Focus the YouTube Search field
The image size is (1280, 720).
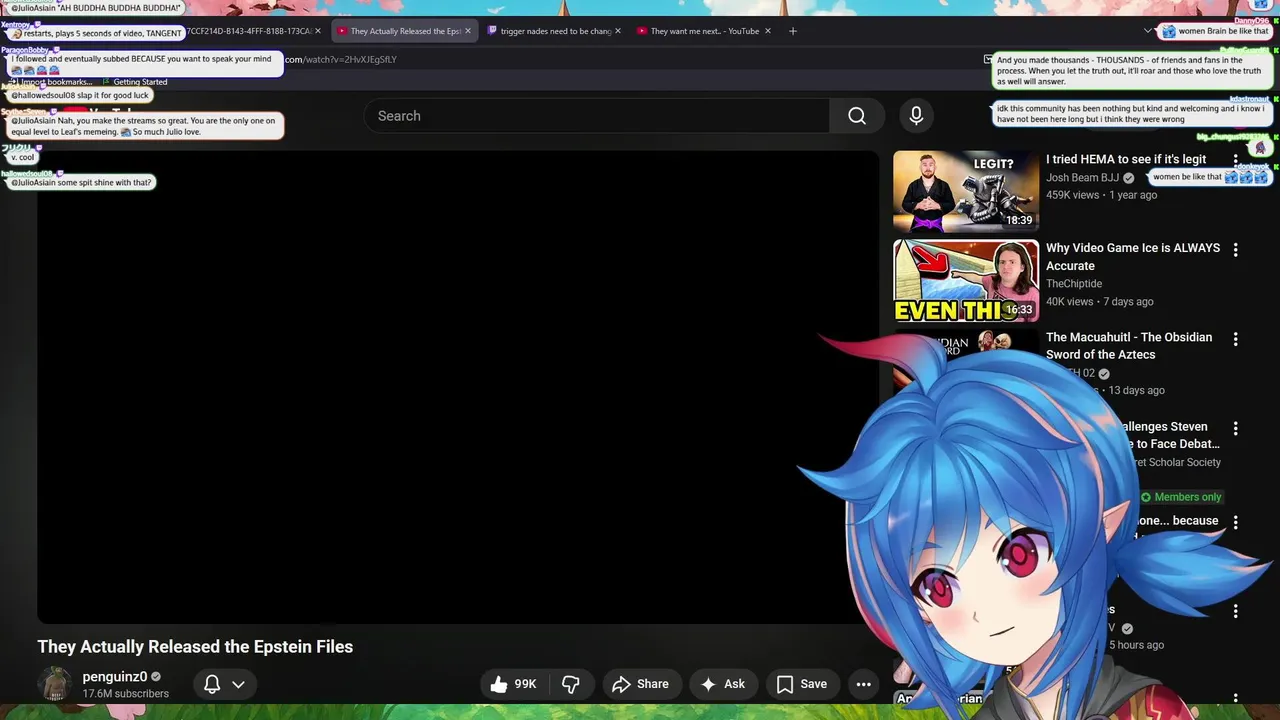click(x=597, y=116)
